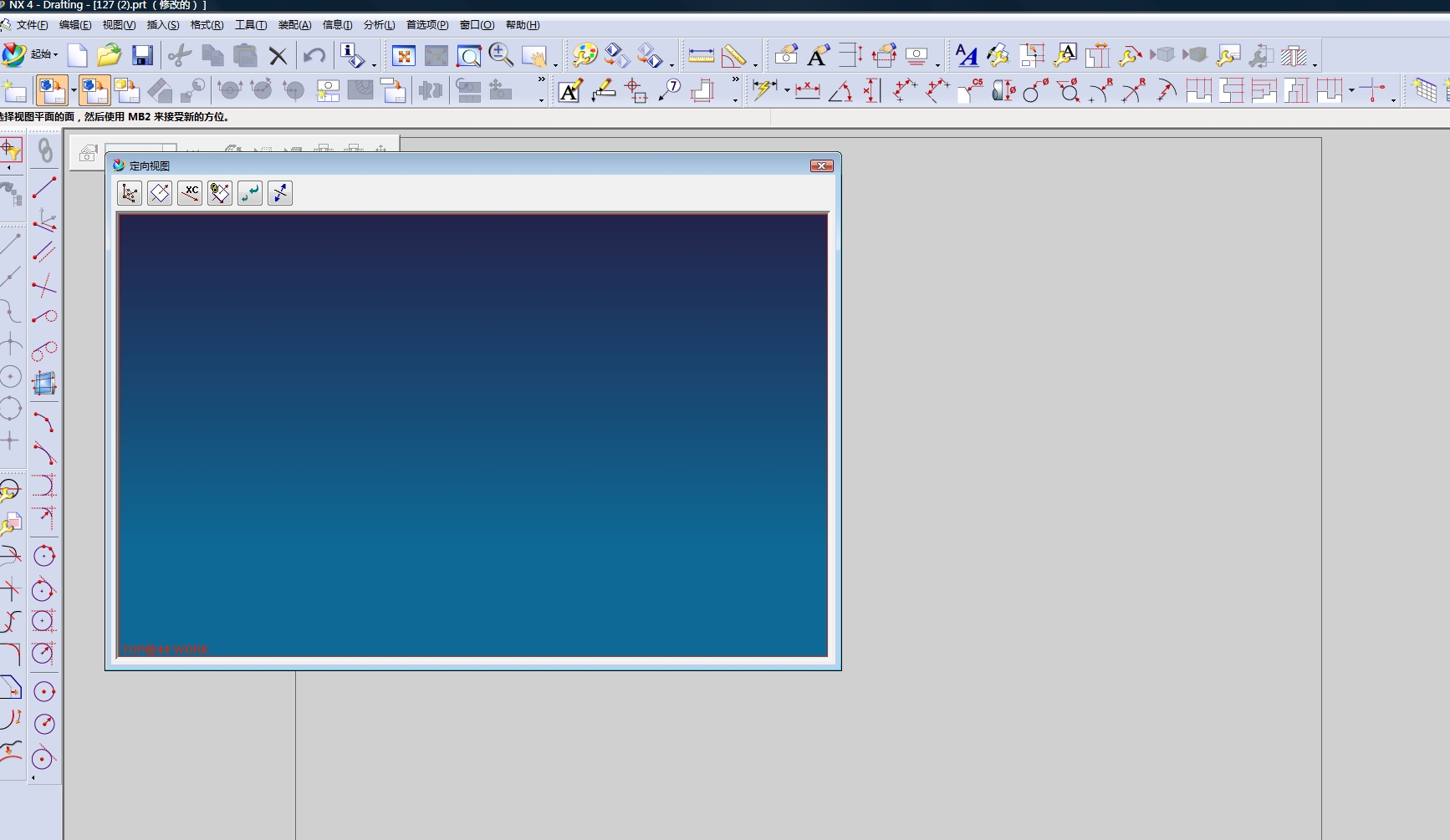Open the color palette edit display icon
The width and height of the screenshot is (1450, 840).
tap(585, 56)
